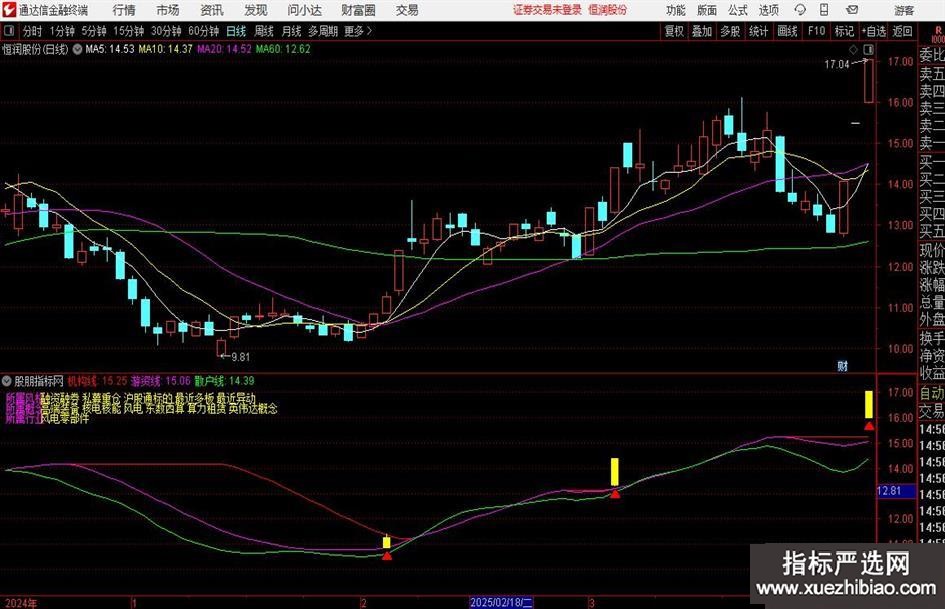Click the 通达信 red logo icon
The image size is (945, 609).
tap(10, 10)
